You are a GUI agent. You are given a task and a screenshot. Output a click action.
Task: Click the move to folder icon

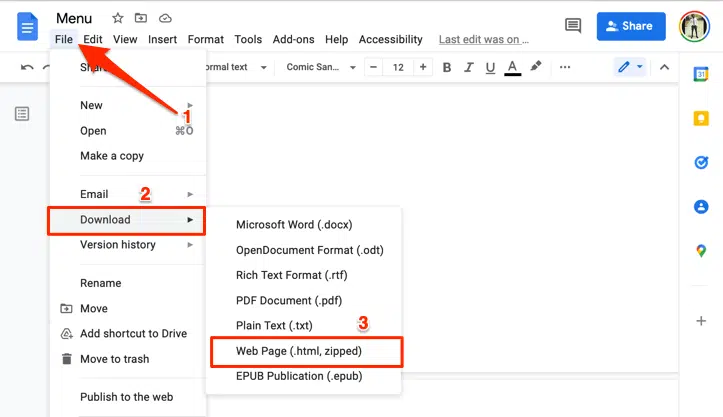coord(141,18)
